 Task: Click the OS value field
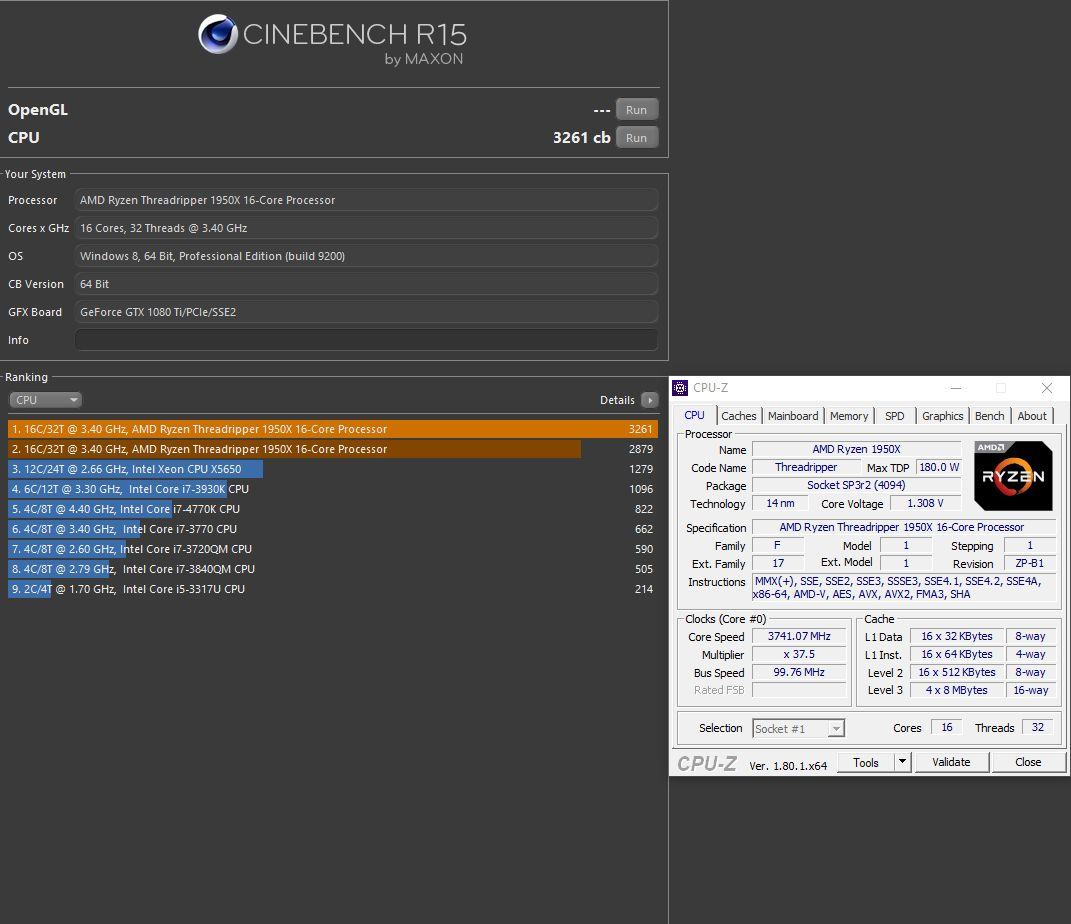tap(366, 256)
